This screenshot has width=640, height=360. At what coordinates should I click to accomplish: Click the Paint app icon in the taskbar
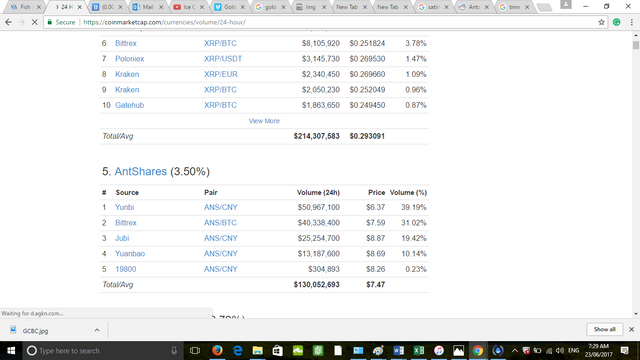click(x=378, y=351)
